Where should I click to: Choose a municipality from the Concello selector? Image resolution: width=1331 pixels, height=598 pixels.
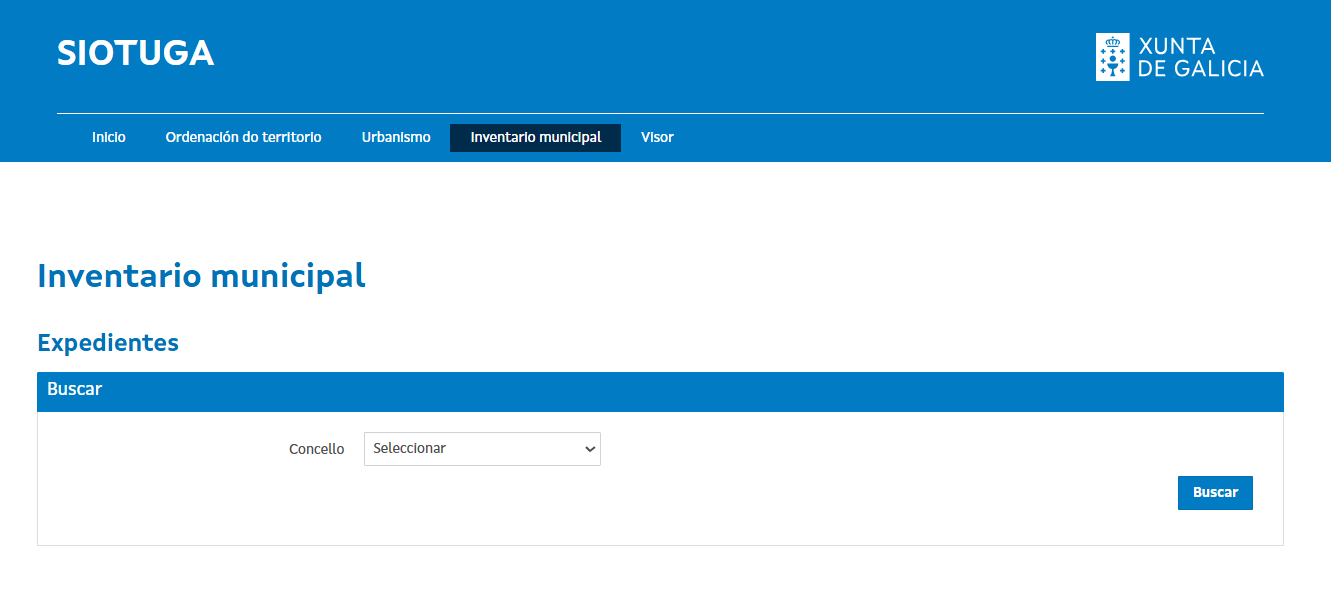point(482,449)
